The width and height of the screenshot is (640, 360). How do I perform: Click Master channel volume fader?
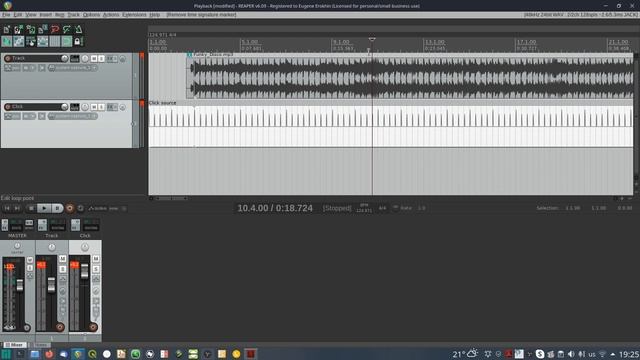pos(20,285)
